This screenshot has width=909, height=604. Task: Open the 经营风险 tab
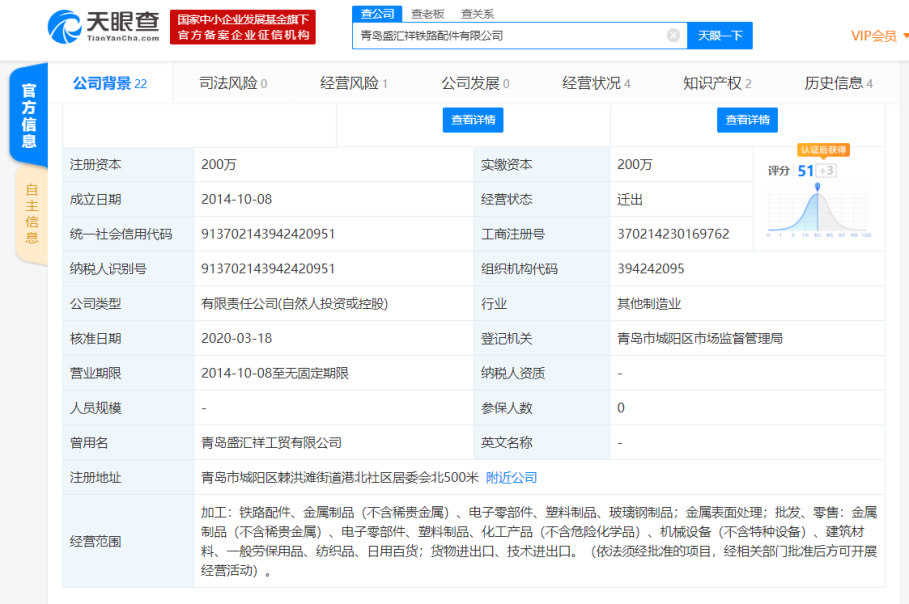[354, 84]
